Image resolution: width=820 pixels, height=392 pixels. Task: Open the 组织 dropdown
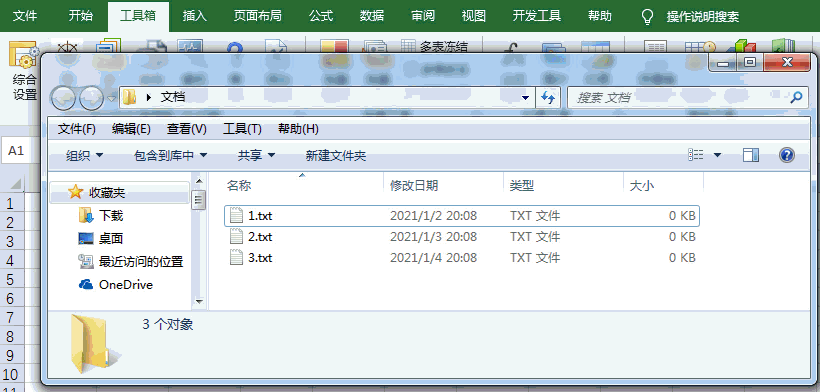tap(84, 155)
